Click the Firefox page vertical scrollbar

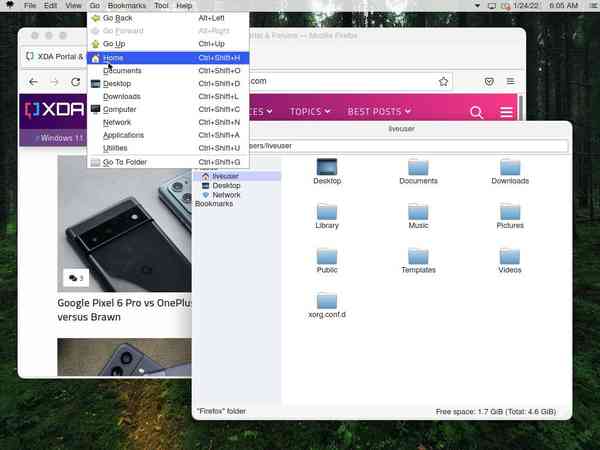(521, 108)
